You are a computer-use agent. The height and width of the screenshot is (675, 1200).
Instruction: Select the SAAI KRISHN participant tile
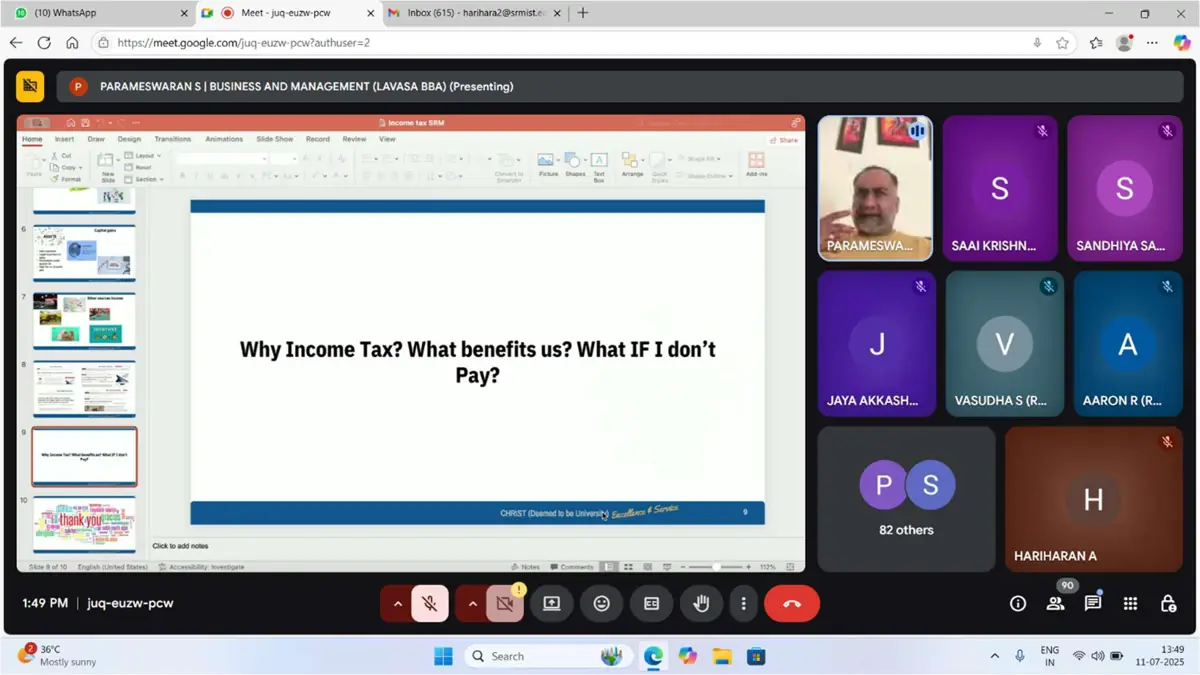coord(999,188)
